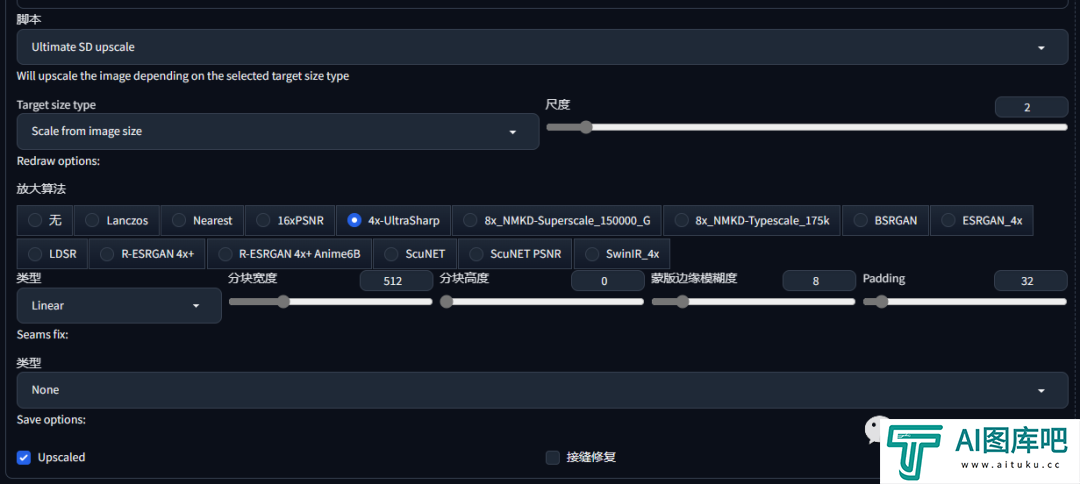Select the BSRGAN upscaler

[885, 220]
